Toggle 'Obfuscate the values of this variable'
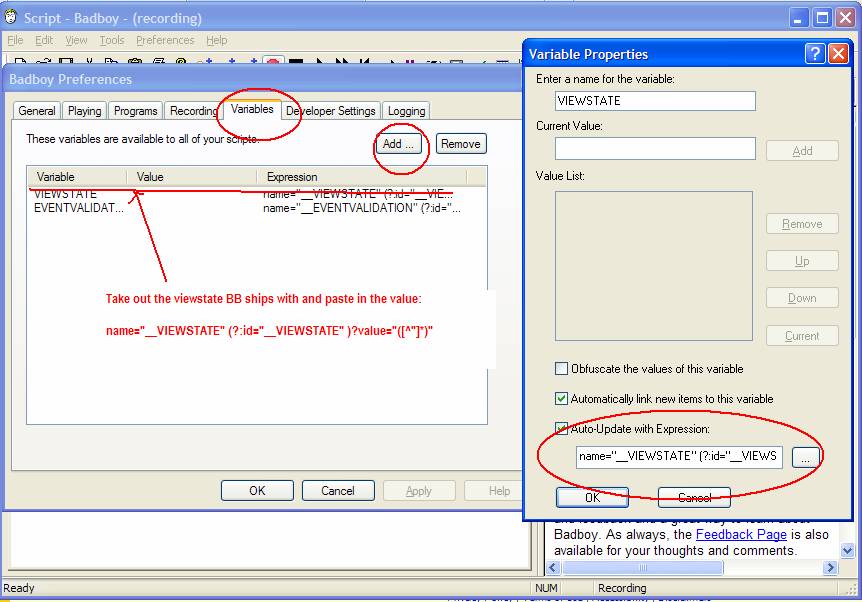862x602 pixels. point(562,369)
